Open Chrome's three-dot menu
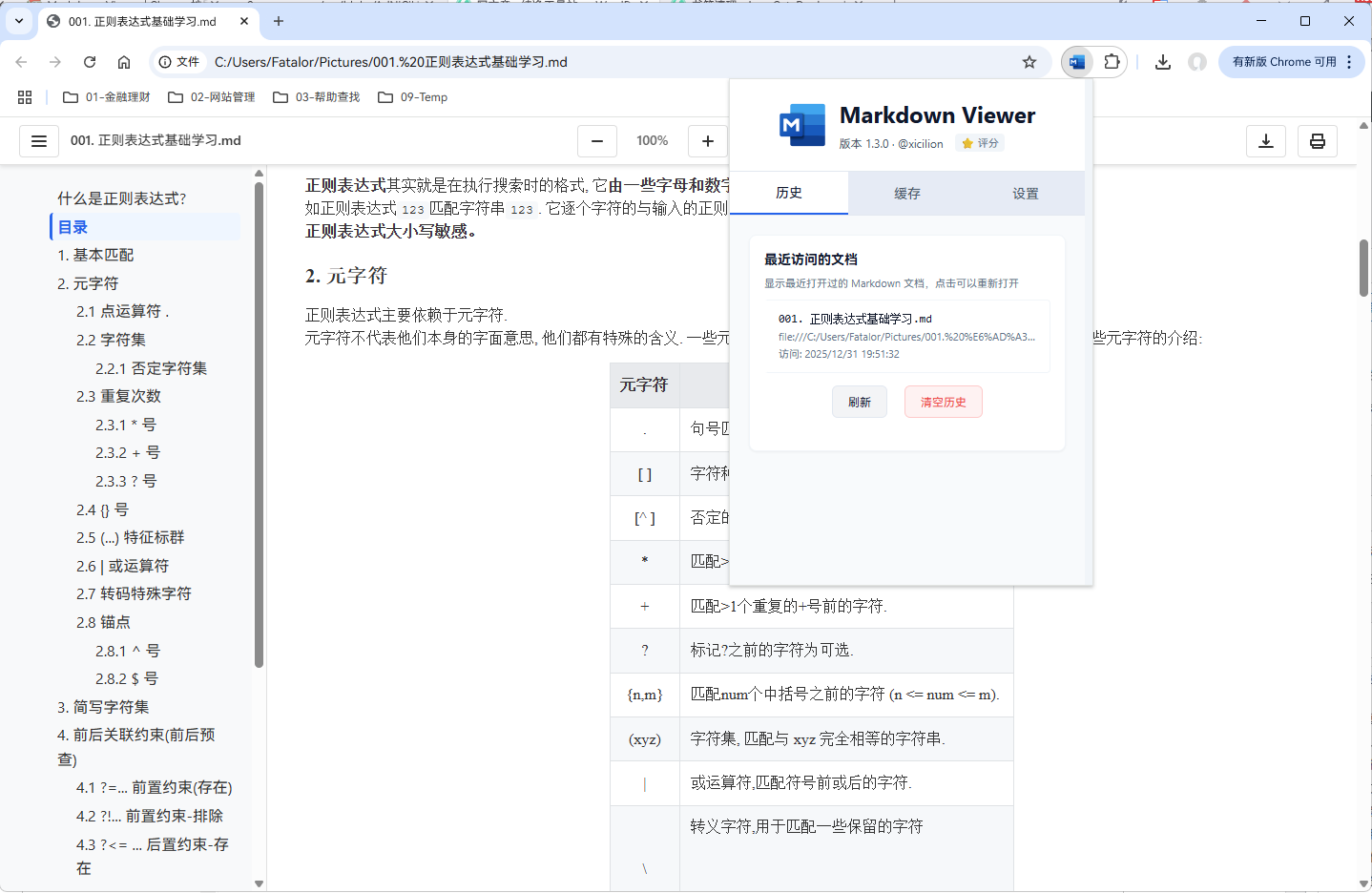 [x=1349, y=61]
